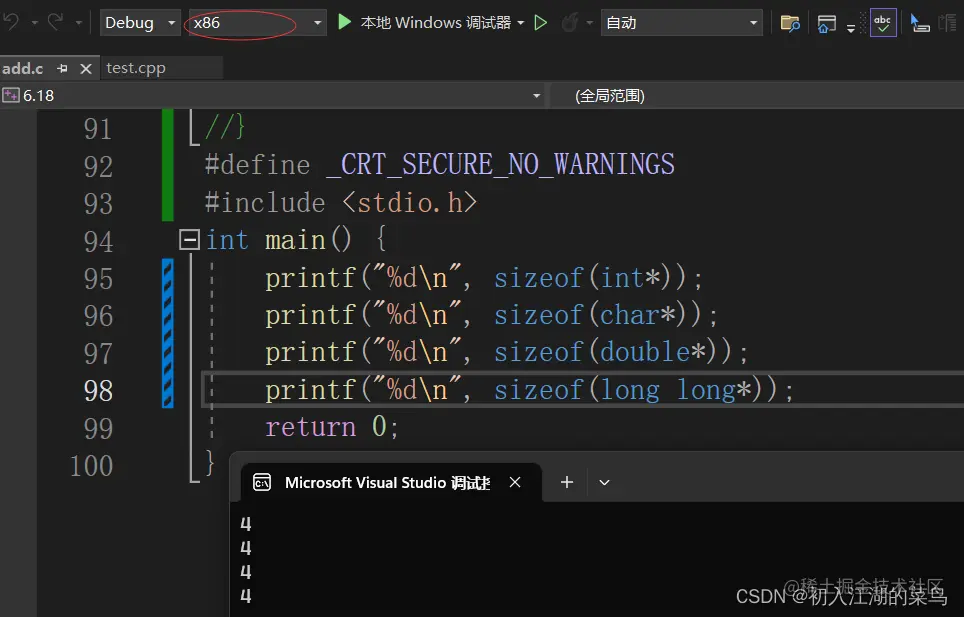This screenshot has width=964, height=617.
Task: Click the Hot Reload flame icon
Action: tap(570, 23)
